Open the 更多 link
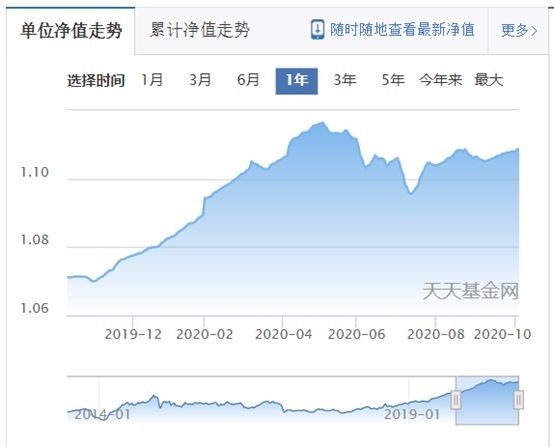Image resolution: width=554 pixels, height=447 pixels. [519, 30]
